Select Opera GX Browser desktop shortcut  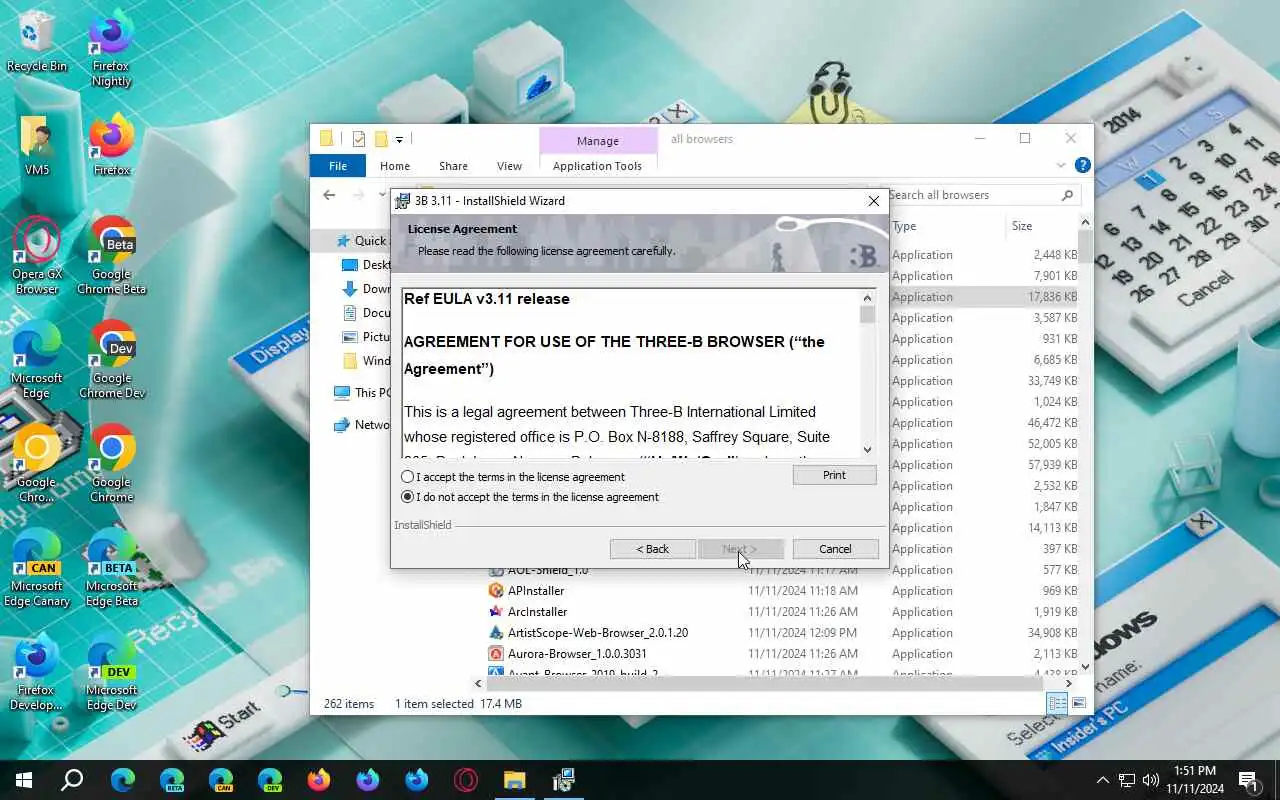[x=37, y=256]
